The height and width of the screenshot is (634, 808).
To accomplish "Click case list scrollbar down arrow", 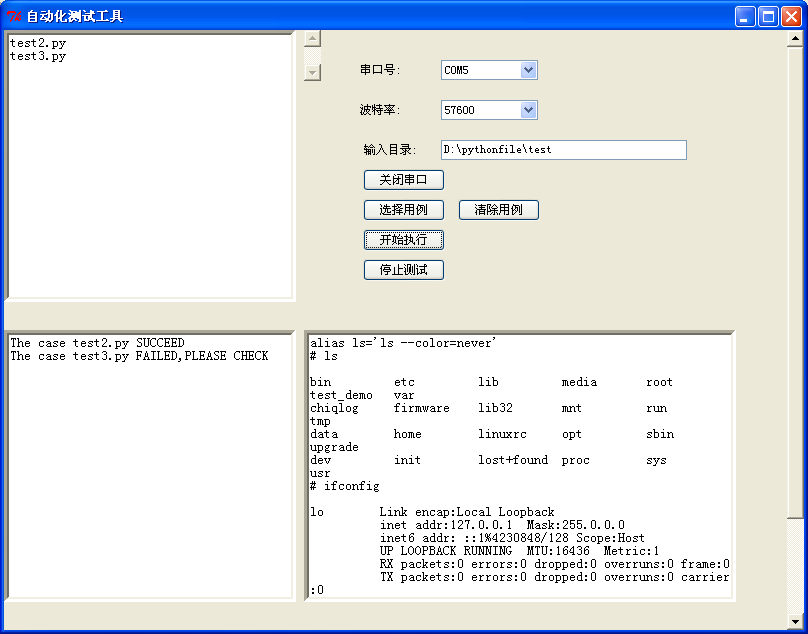I will point(312,72).
